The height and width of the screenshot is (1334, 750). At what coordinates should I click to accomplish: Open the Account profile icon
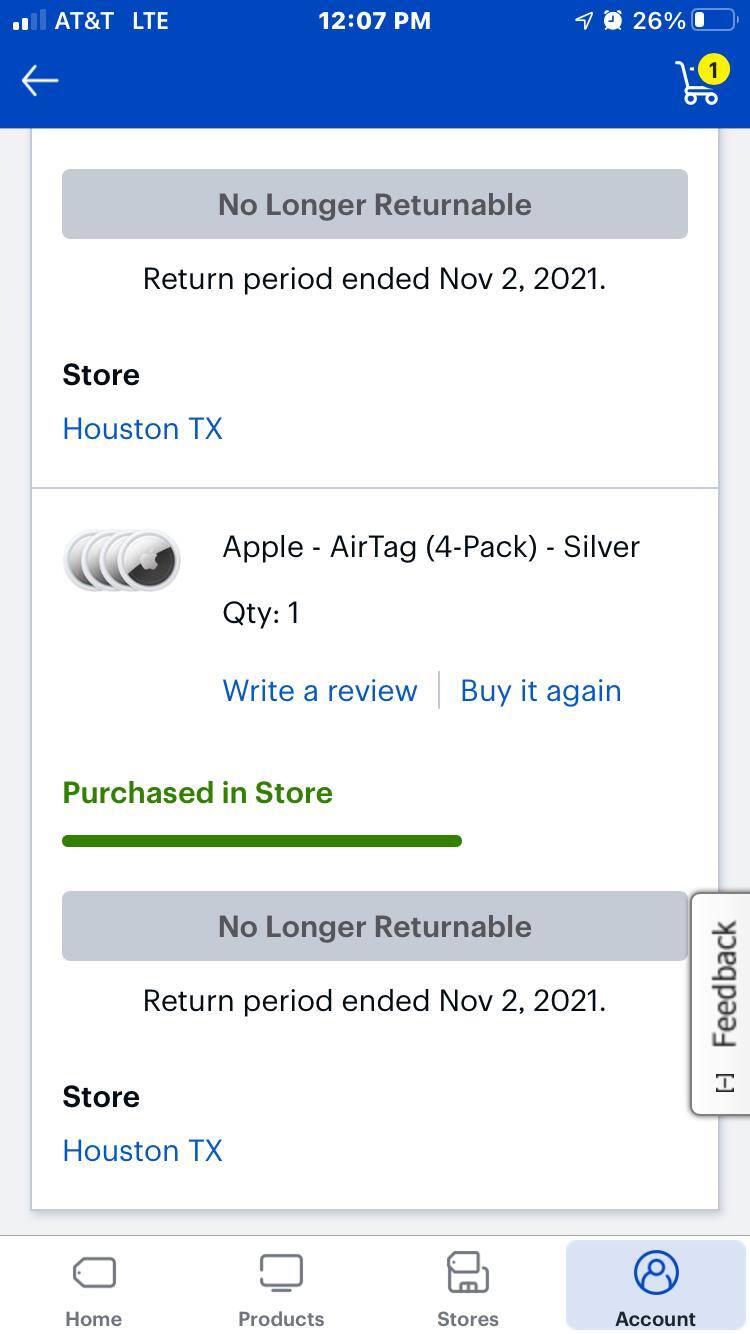tap(655, 1271)
